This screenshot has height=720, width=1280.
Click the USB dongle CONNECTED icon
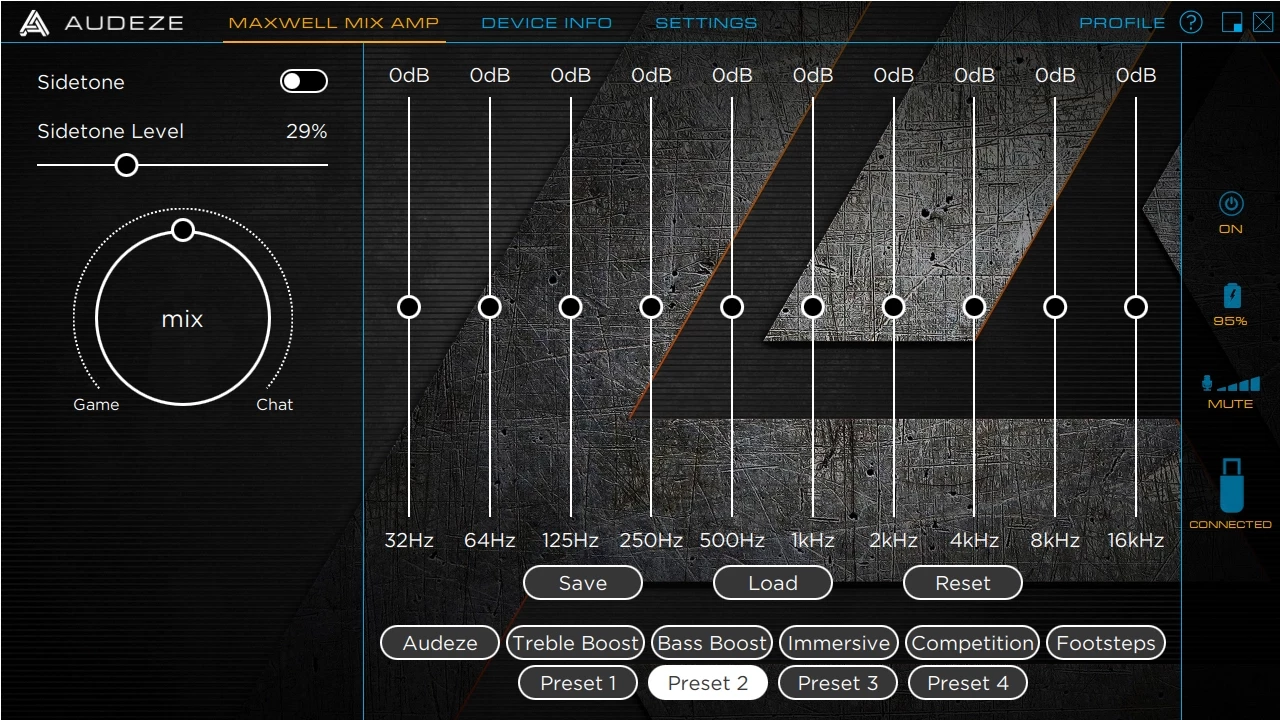pos(1231,485)
